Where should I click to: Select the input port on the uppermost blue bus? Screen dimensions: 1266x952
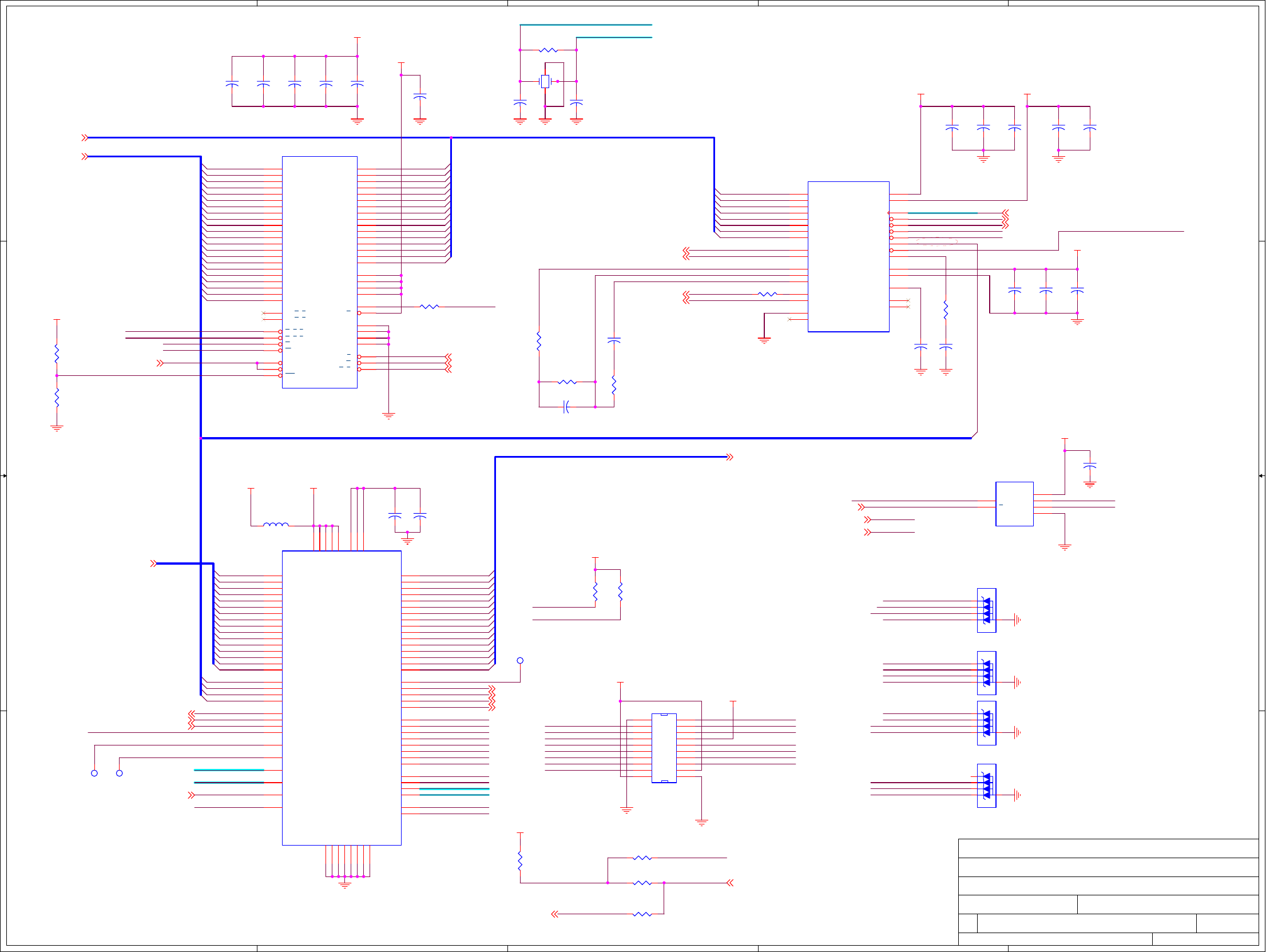[85, 138]
